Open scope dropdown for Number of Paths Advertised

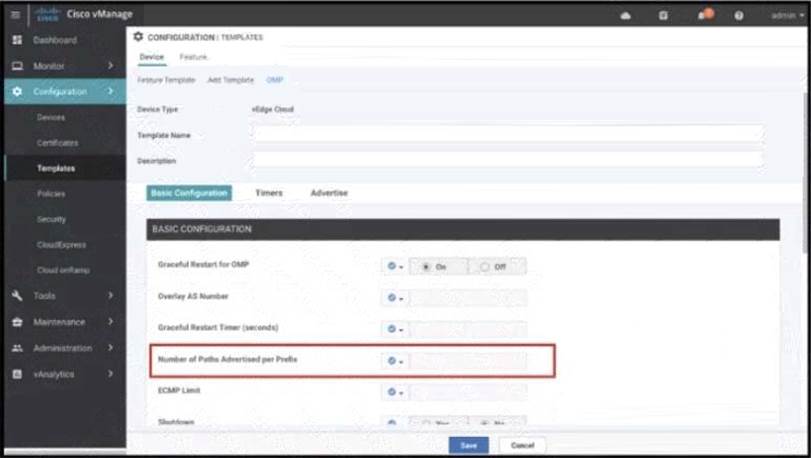[x=394, y=361]
